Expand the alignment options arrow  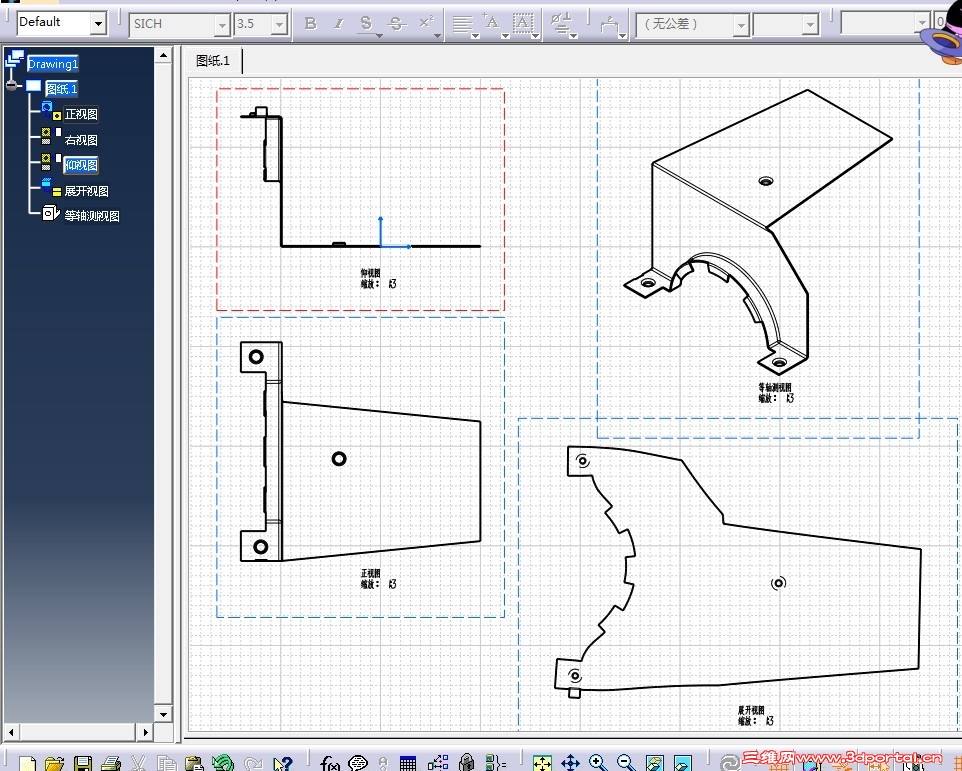475,36
